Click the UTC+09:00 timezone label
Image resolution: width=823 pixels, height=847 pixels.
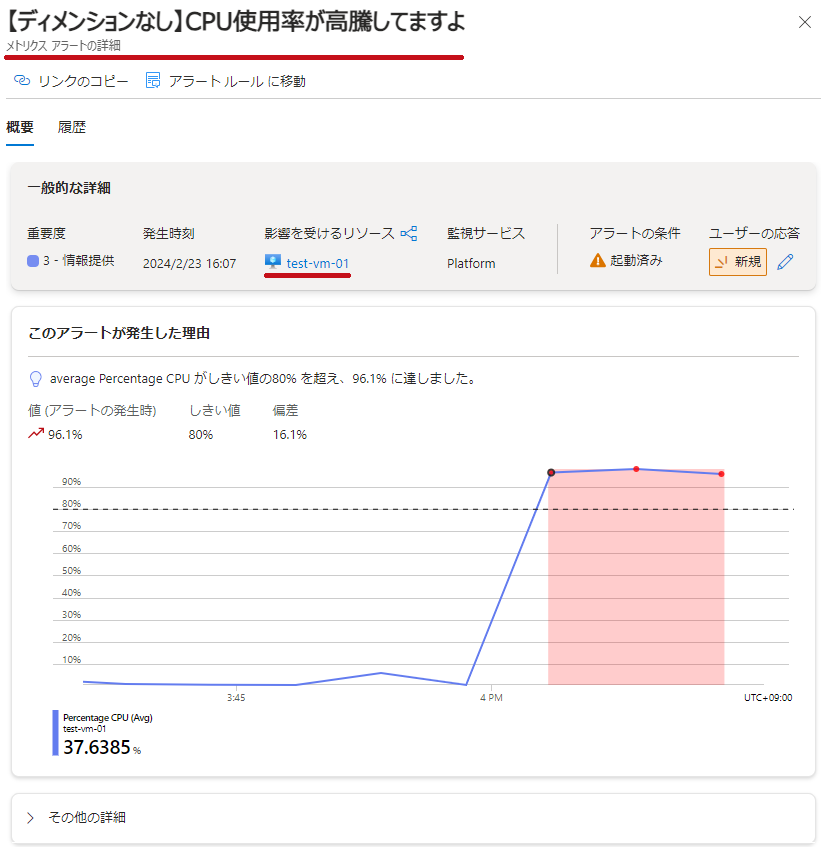pyautogui.click(x=768, y=697)
